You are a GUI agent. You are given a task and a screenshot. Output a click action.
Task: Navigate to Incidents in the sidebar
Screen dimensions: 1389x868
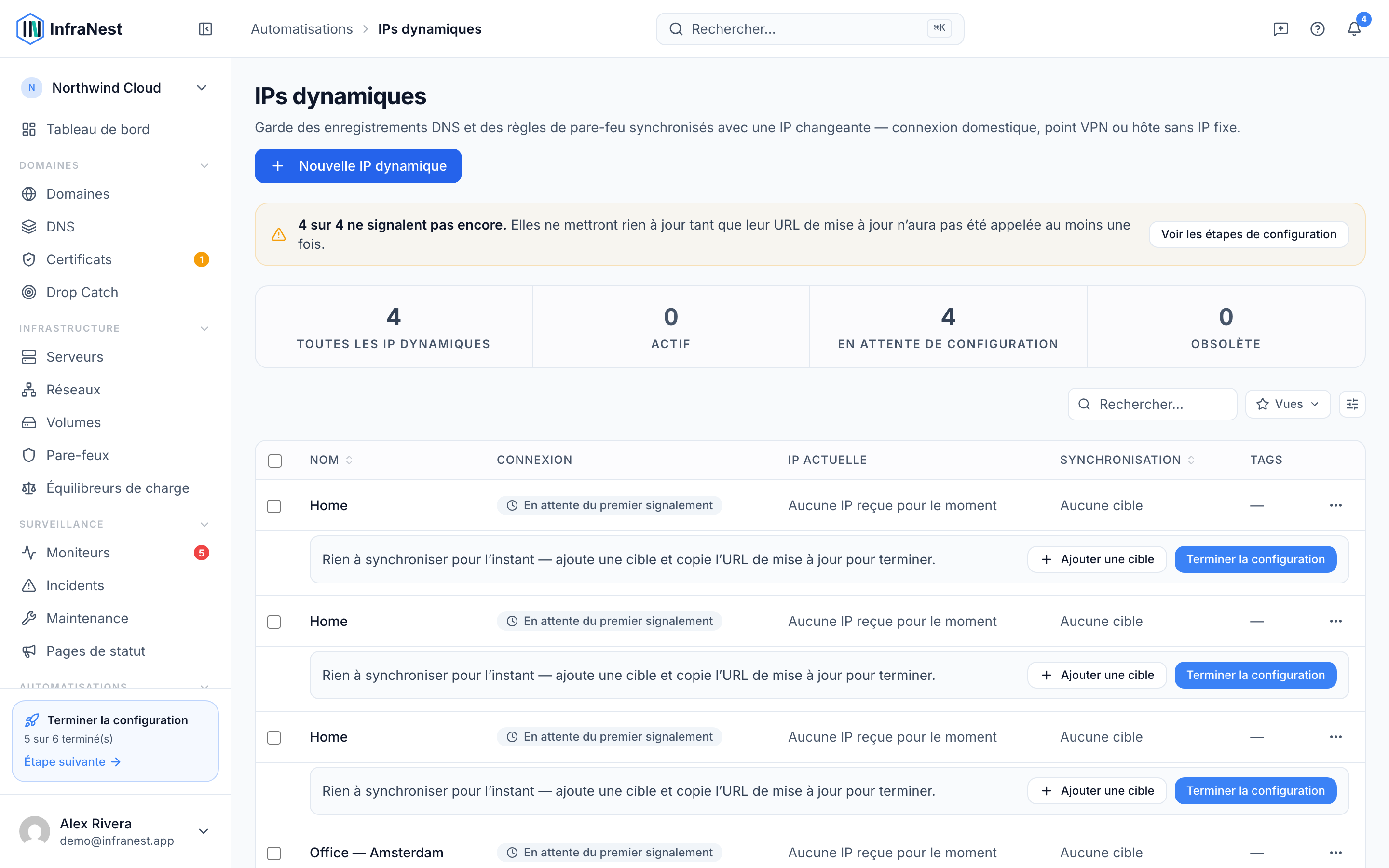[x=115, y=585]
